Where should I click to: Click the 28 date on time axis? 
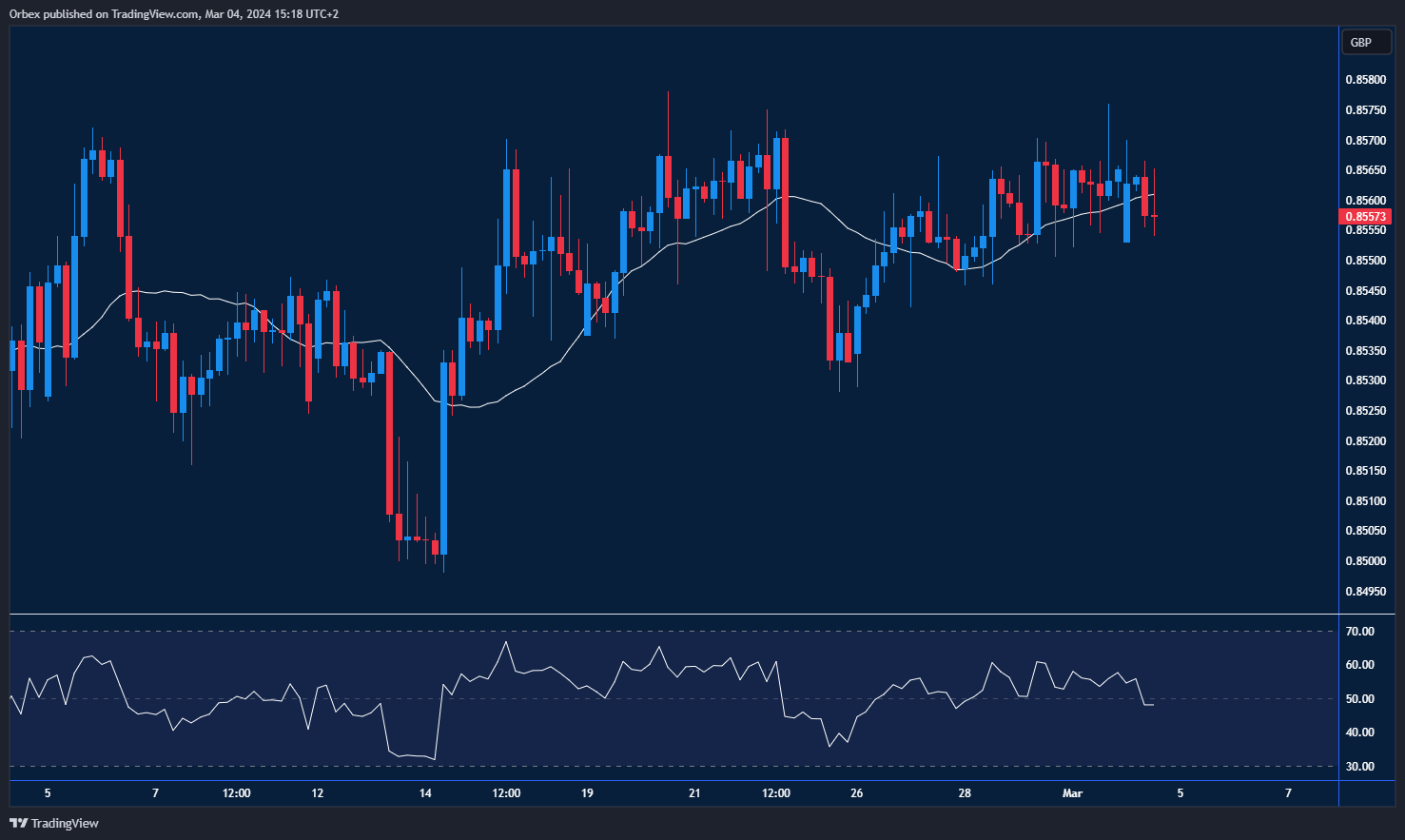pos(965,793)
